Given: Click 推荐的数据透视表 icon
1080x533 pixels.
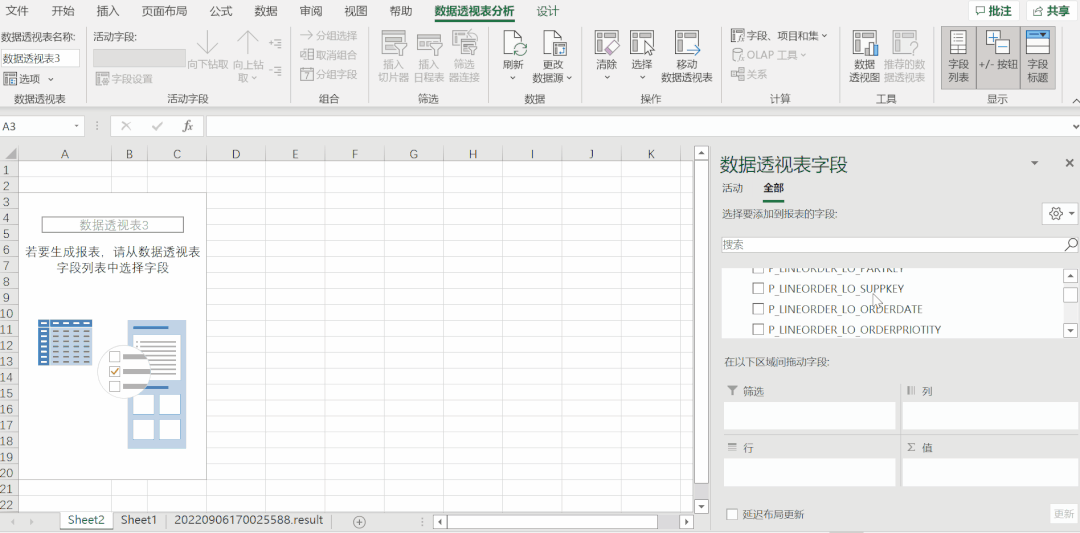Looking at the screenshot, I should click(x=904, y=43).
